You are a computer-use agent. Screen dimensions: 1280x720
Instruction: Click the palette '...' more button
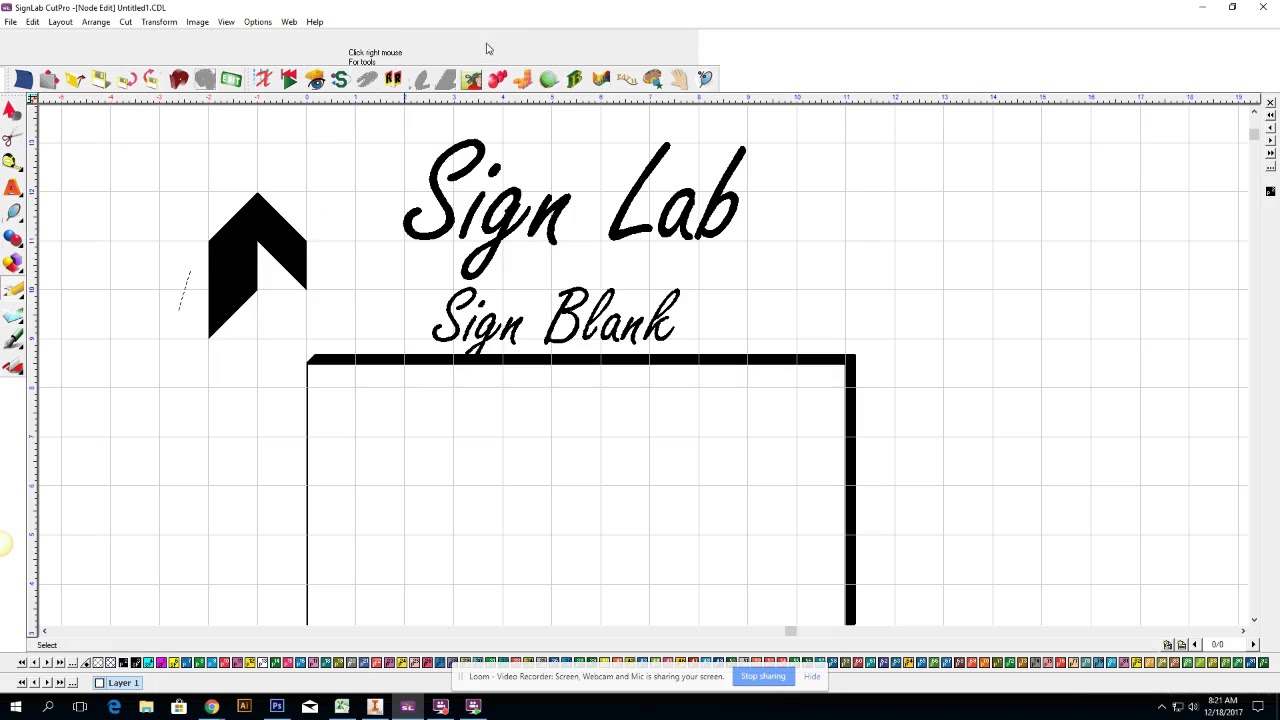72,663
